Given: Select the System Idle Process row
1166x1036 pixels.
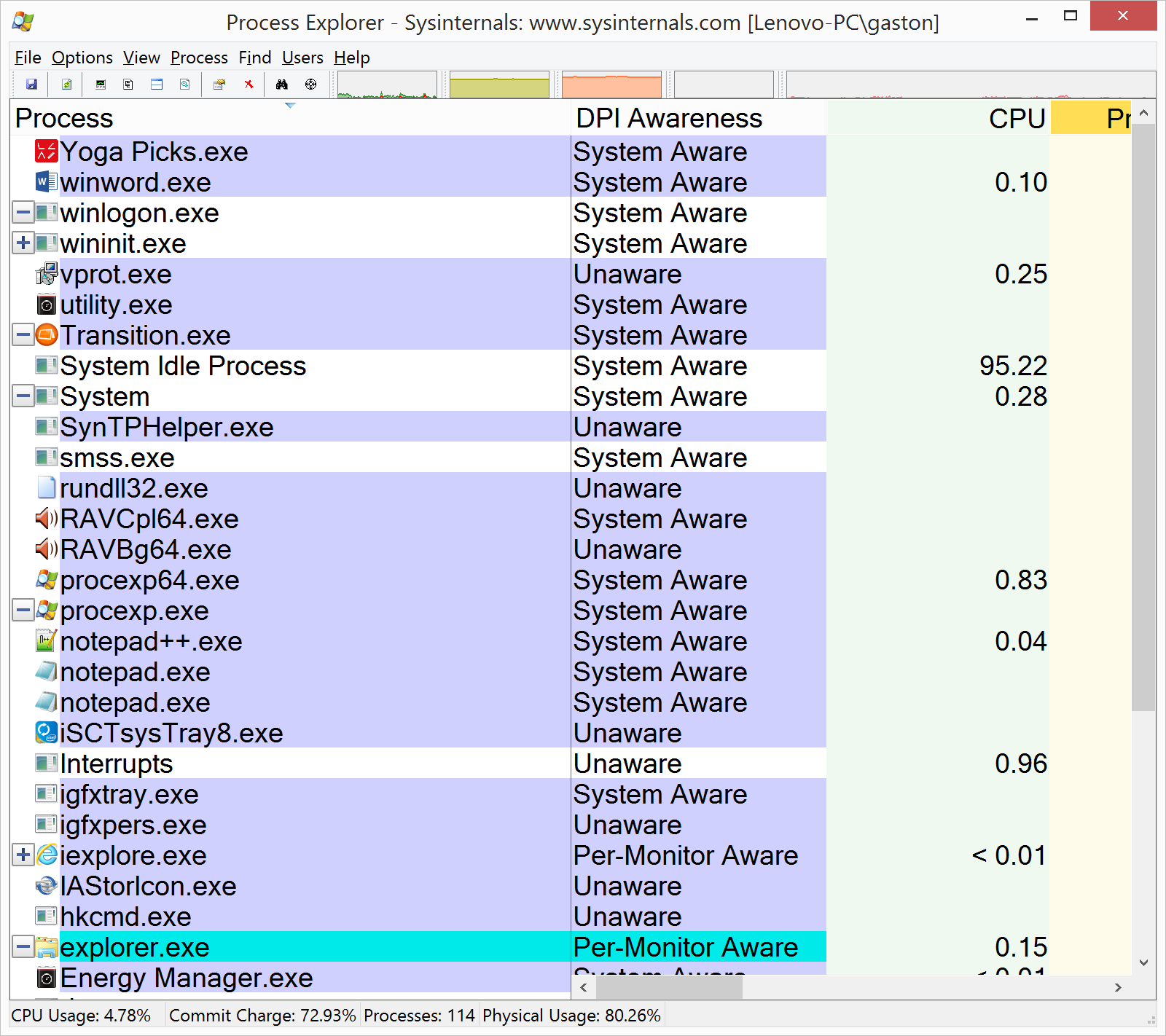Looking at the screenshot, I should point(571,366).
